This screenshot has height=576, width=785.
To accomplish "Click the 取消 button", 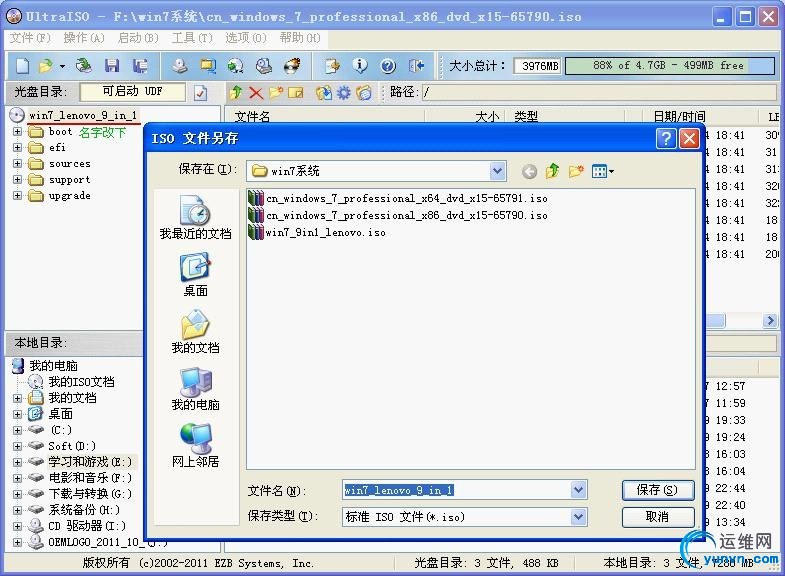I will point(658,517).
